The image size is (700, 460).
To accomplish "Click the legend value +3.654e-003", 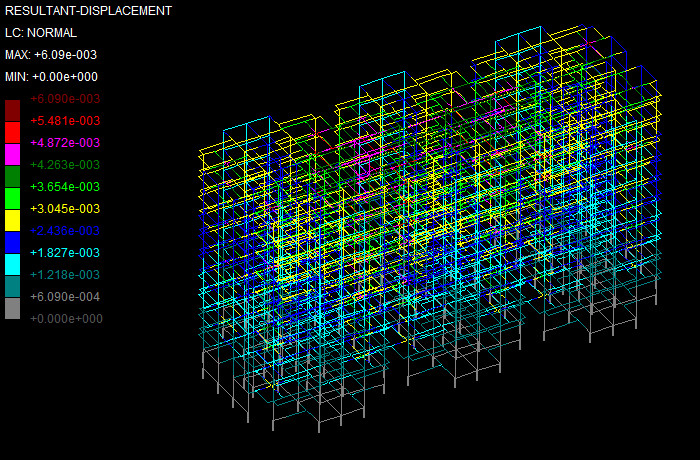I will (x=65, y=187).
